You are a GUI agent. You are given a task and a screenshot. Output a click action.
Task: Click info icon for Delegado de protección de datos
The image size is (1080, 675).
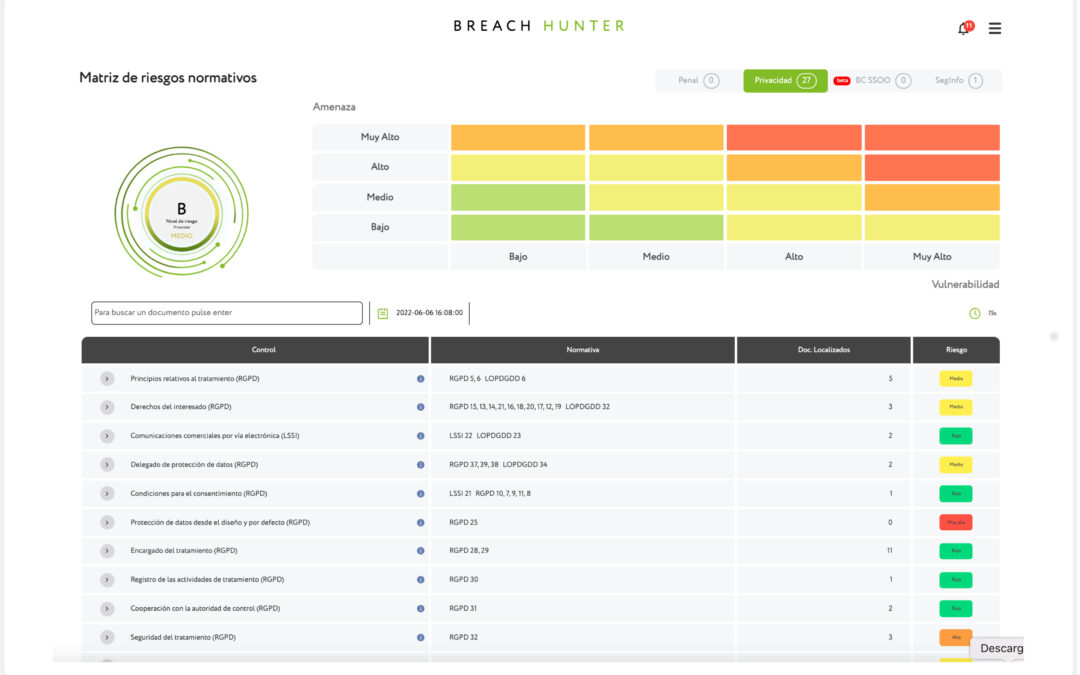[420, 465]
